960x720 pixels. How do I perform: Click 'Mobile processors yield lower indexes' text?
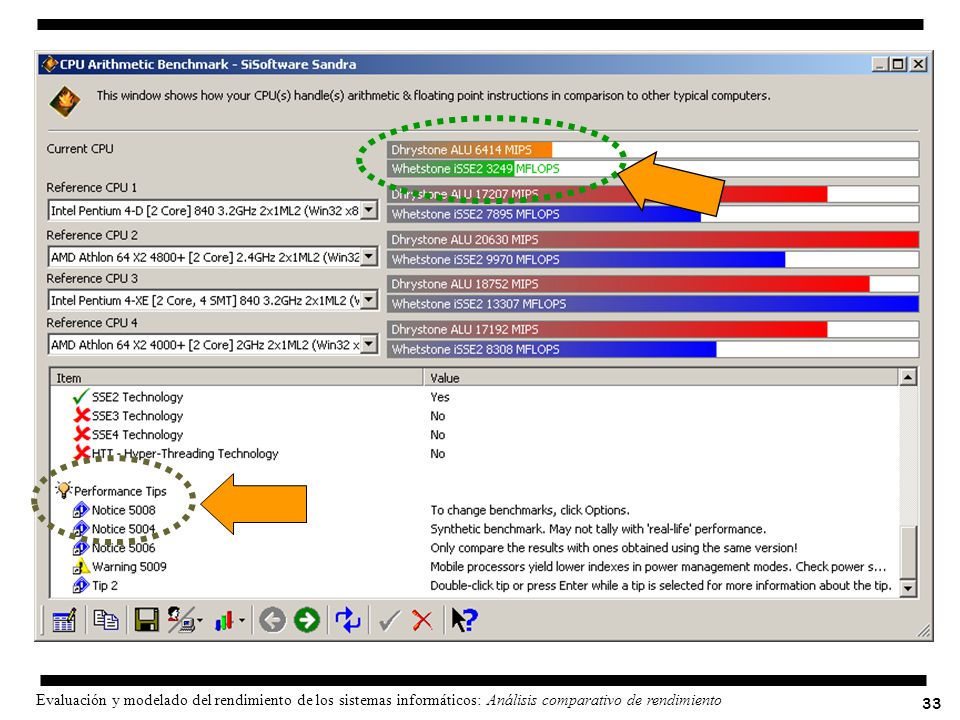(658, 567)
